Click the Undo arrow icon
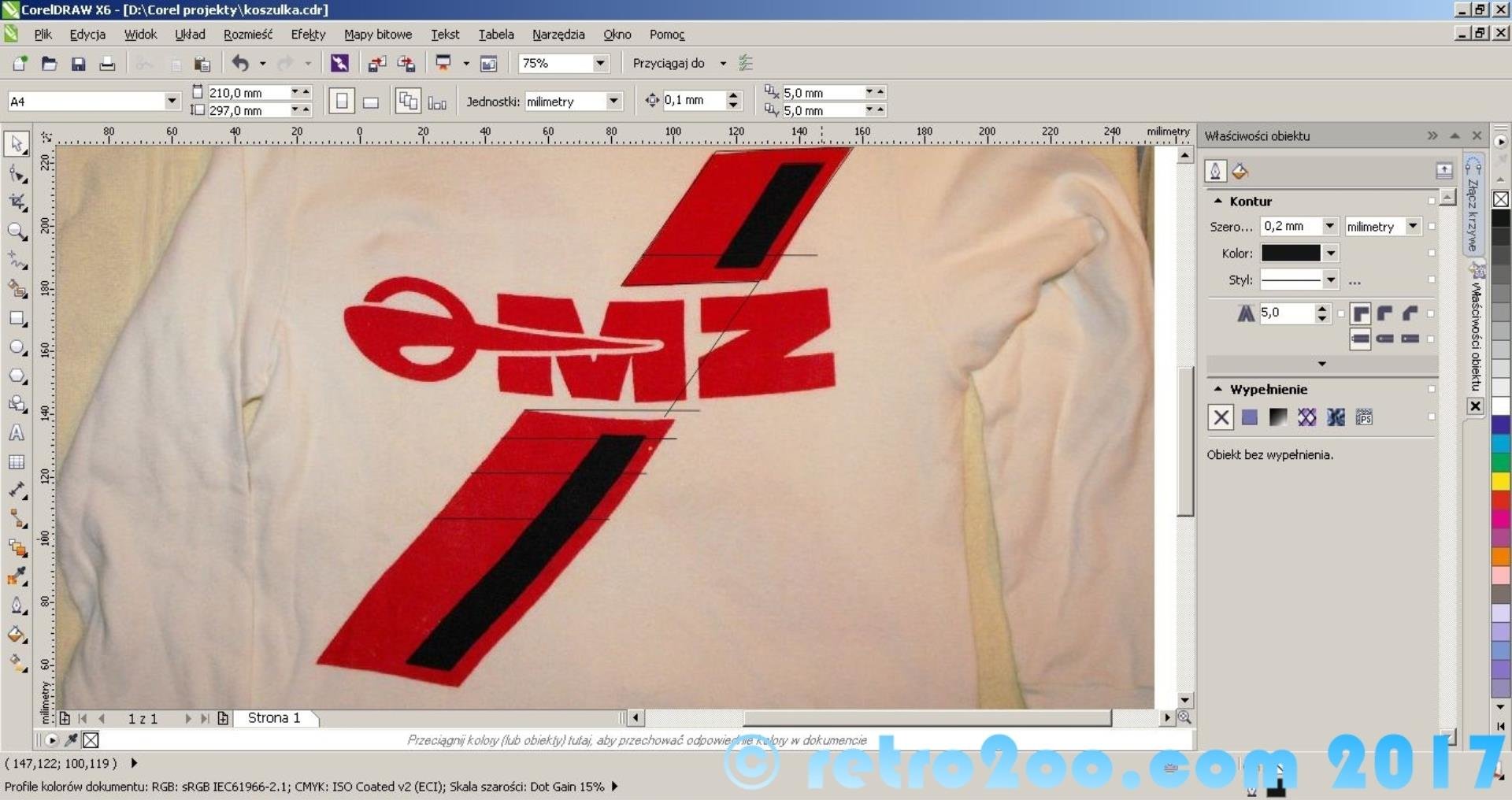The height and width of the screenshot is (800, 1512). 240,64
